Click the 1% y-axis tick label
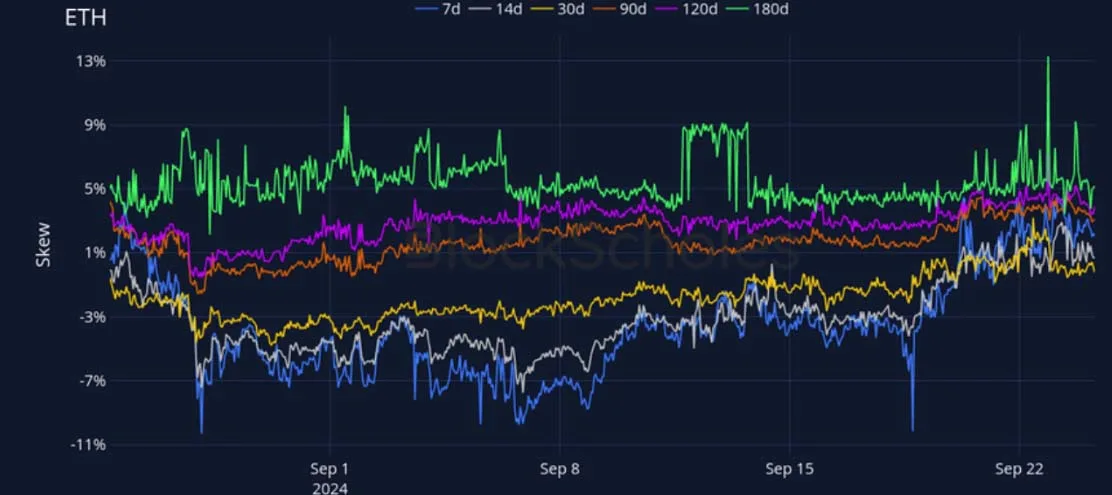1112x495 pixels. (96, 253)
